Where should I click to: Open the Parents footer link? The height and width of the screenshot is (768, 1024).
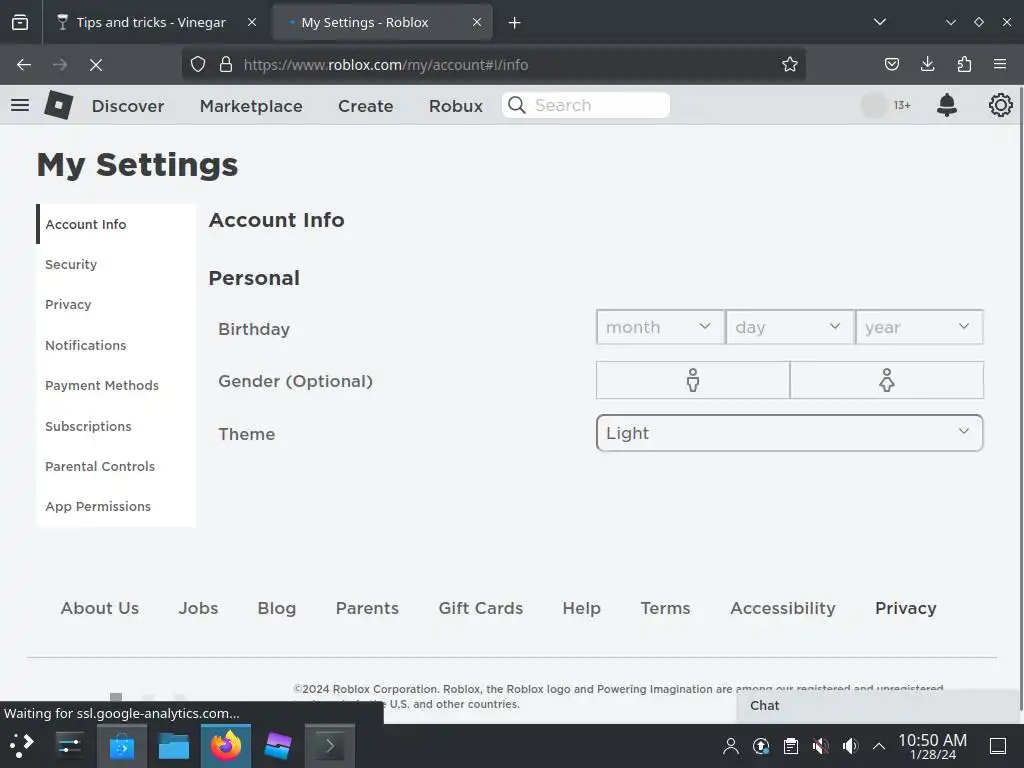click(367, 608)
